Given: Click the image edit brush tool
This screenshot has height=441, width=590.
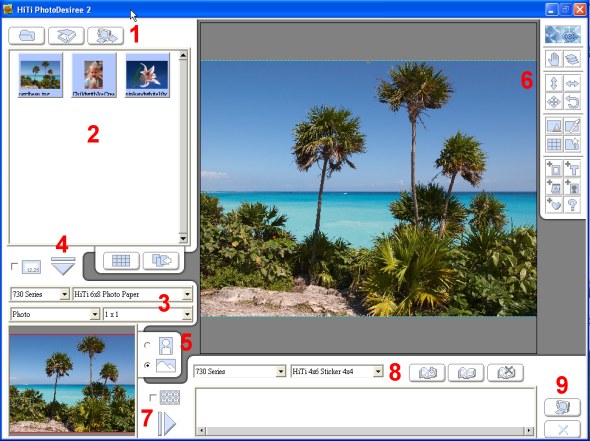Looking at the screenshot, I should 572,126.
